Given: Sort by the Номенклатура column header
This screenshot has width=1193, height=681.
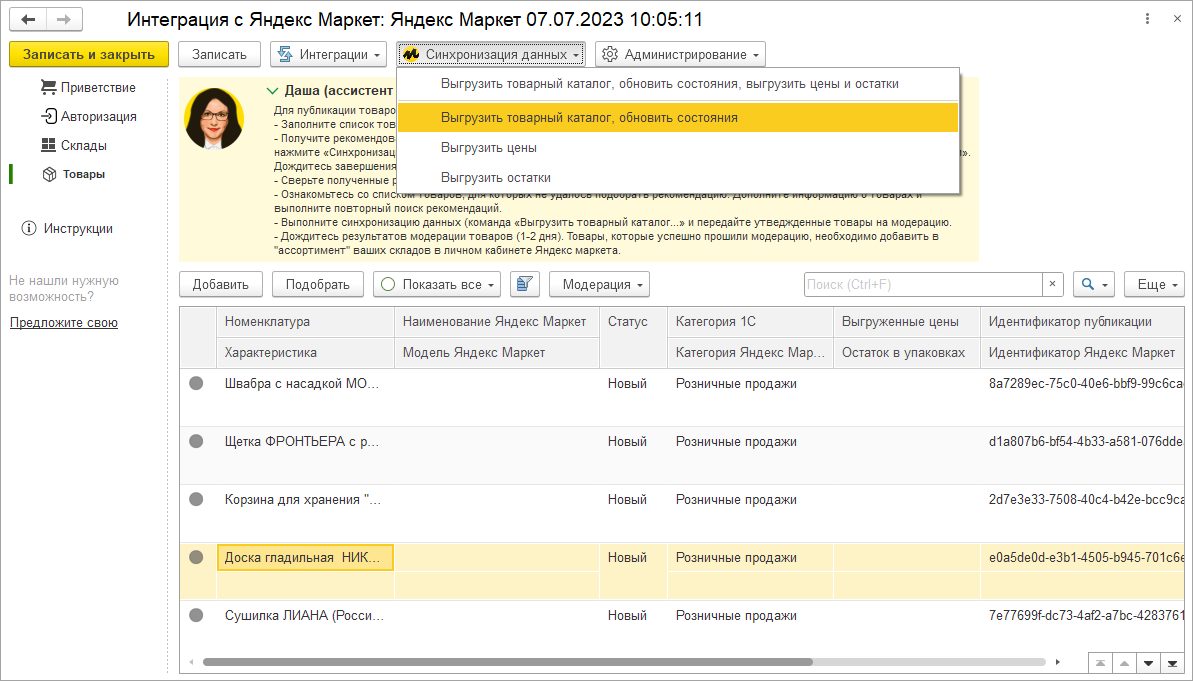Looking at the screenshot, I should point(305,322).
